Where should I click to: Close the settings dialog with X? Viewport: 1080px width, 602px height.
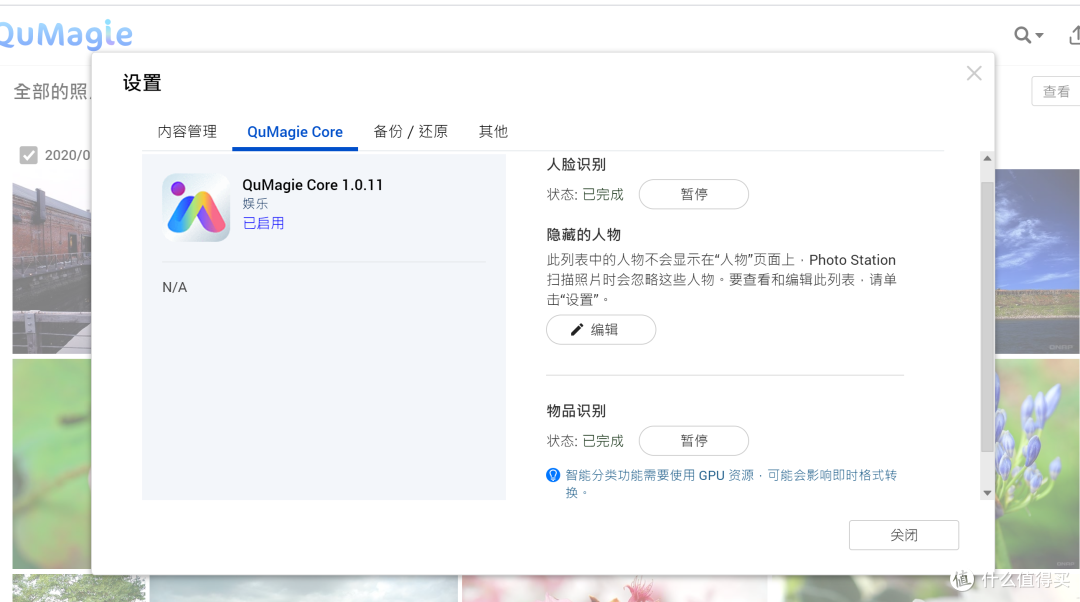pos(974,73)
